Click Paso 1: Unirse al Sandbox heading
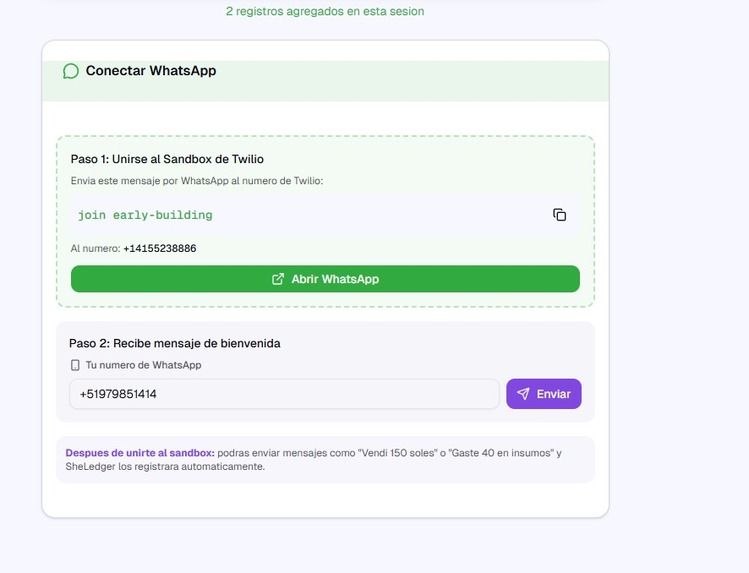 click(x=167, y=159)
